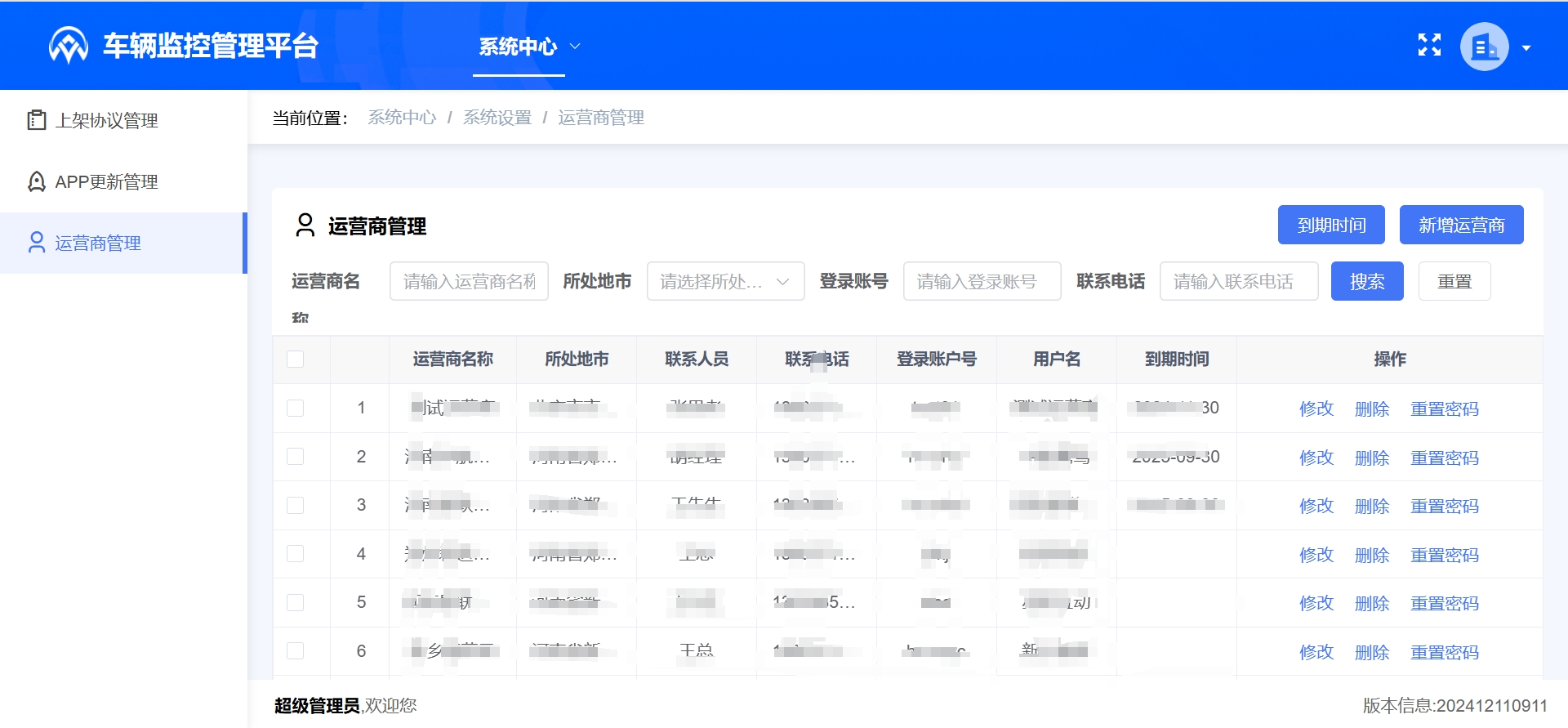Focus the 联系电话 input field
Image resolution: width=1568 pixels, height=728 pixels.
(x=1239, y=281)
